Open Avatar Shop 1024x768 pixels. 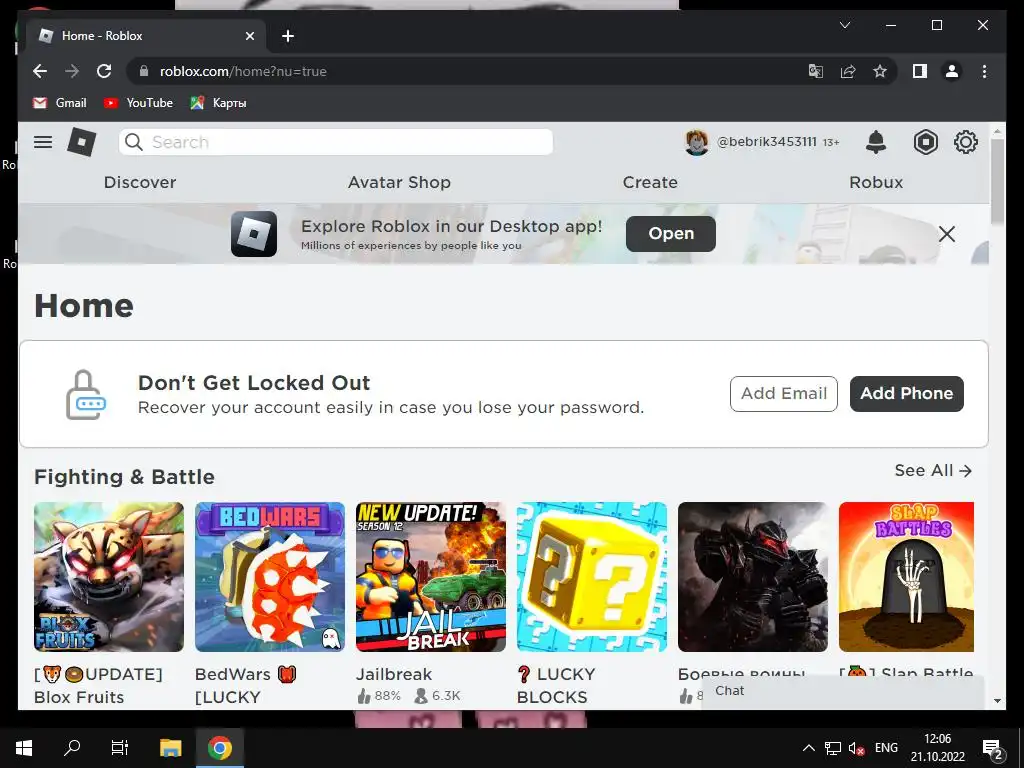(399, 182)
